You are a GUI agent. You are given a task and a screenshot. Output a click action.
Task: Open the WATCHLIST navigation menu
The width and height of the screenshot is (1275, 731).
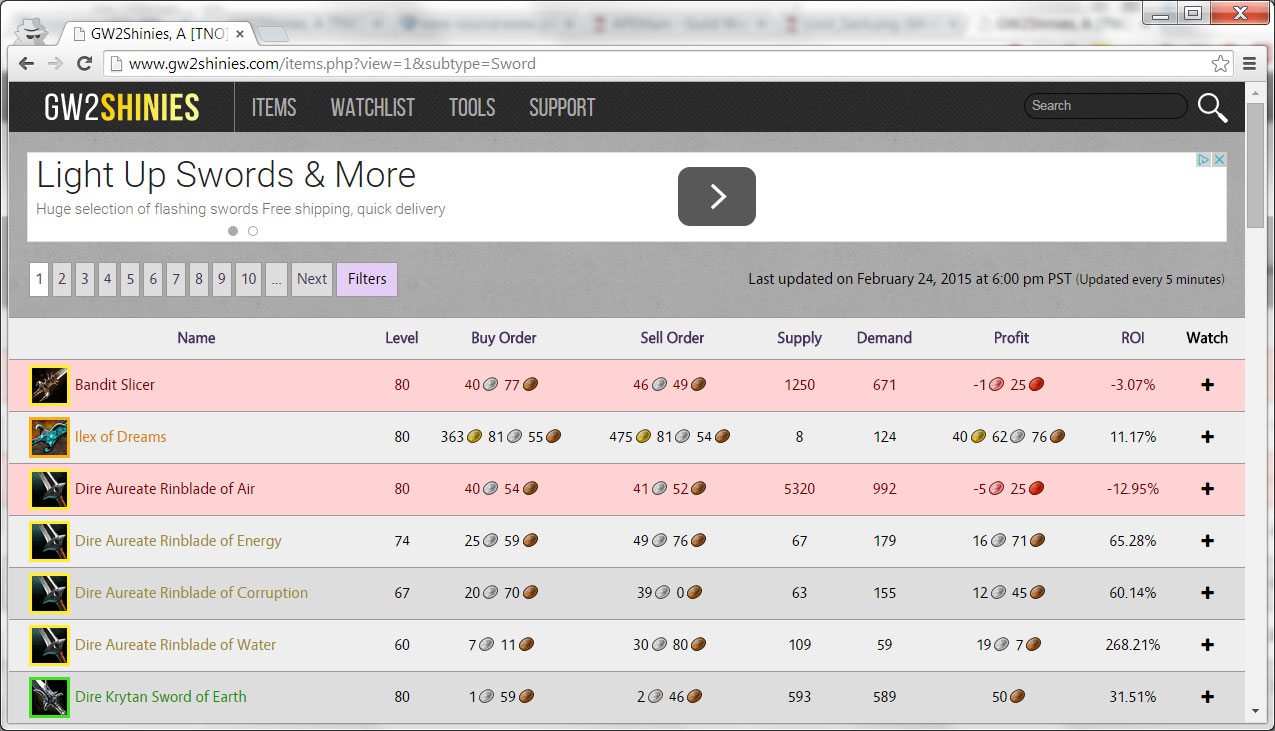(372, 107)
